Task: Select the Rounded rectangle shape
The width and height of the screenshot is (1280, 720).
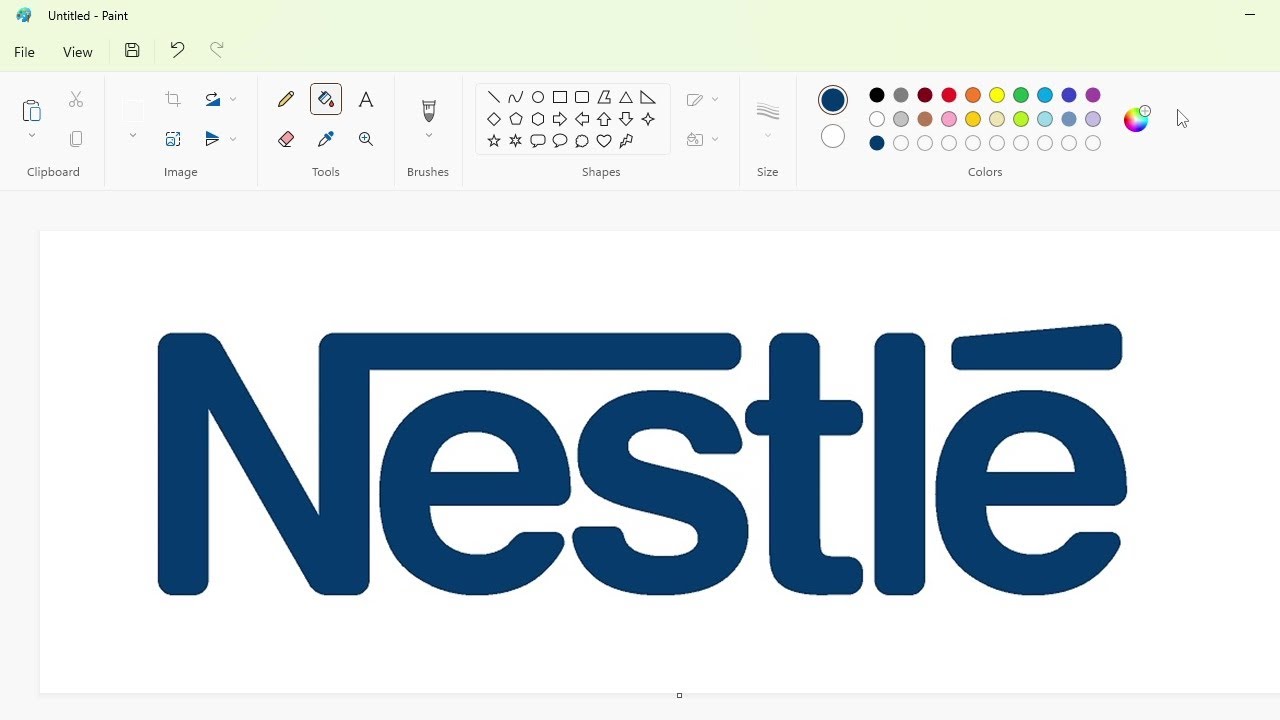Action: [582, 97]
